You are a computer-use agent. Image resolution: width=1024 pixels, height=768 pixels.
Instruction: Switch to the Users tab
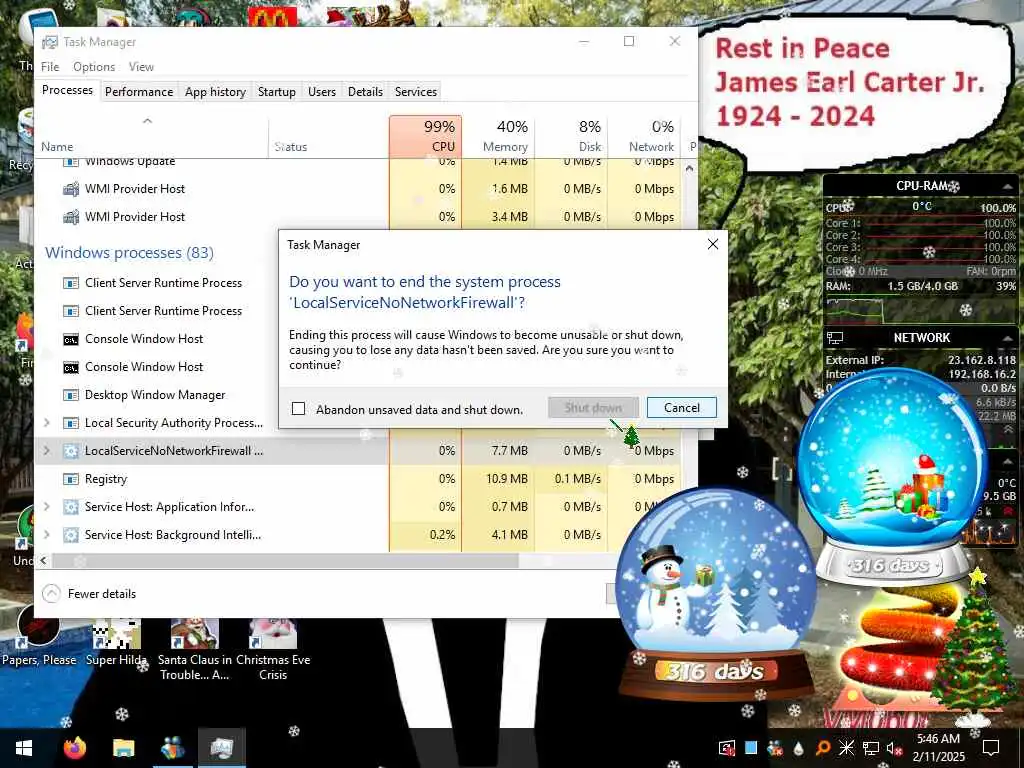pyautogui.click(x=321, y=91)
